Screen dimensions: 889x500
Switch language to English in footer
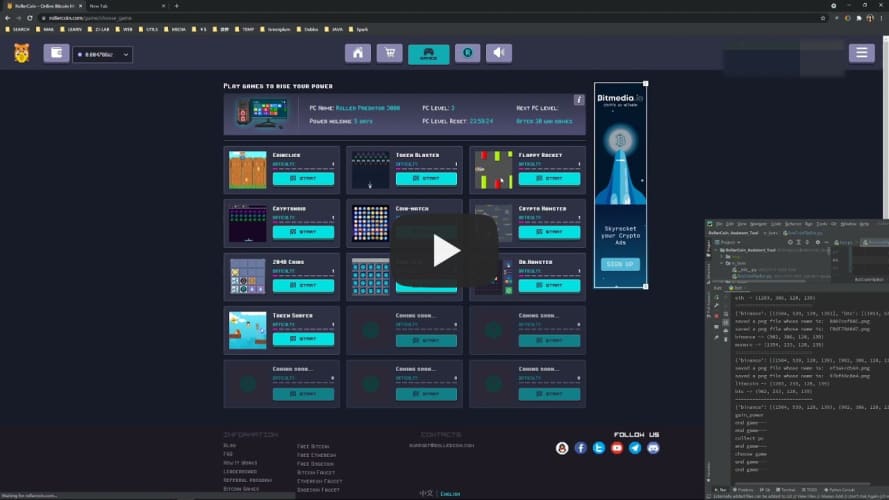(450, 494)
